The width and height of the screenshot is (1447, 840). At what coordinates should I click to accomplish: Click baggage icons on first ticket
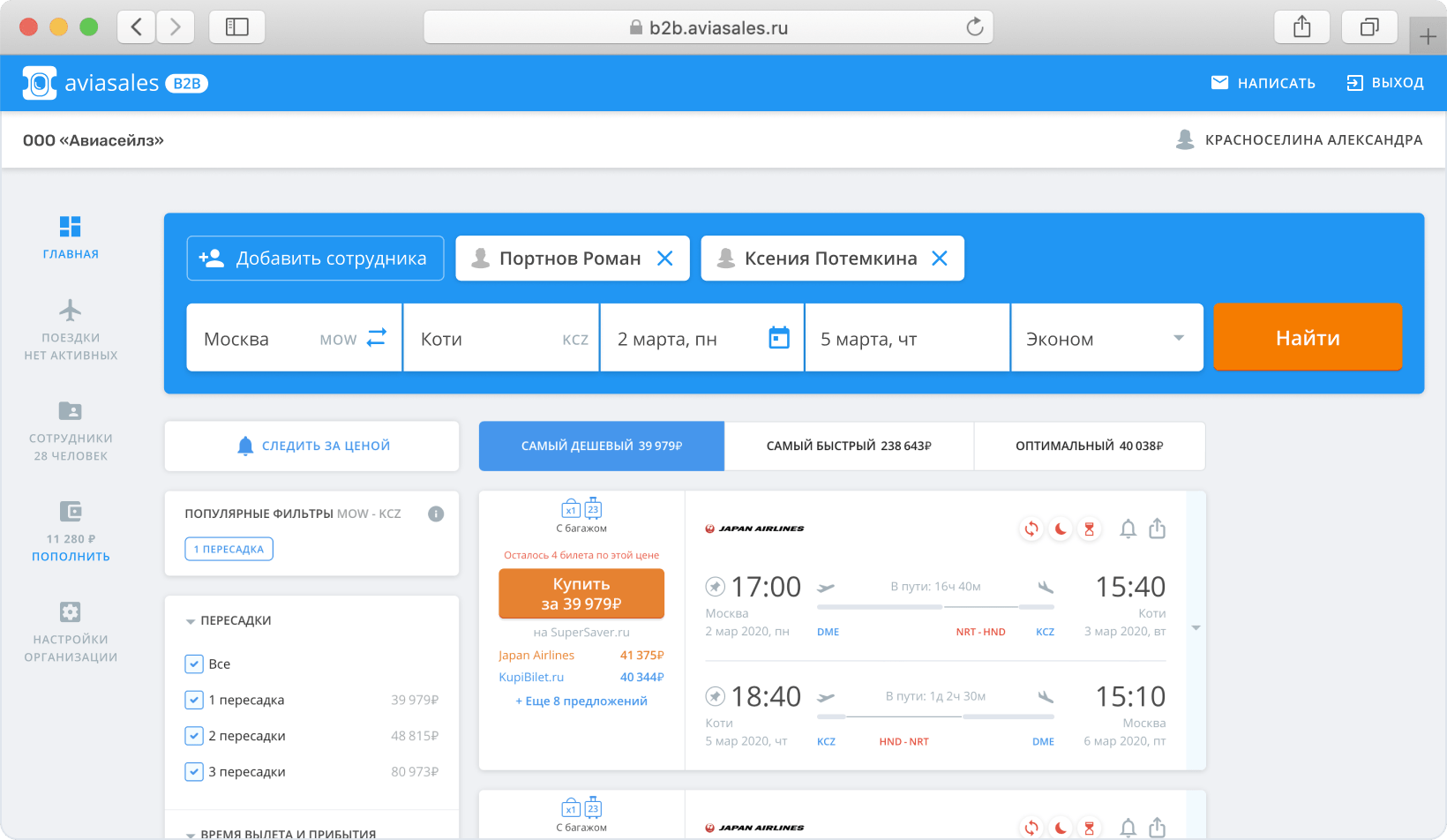581,509
